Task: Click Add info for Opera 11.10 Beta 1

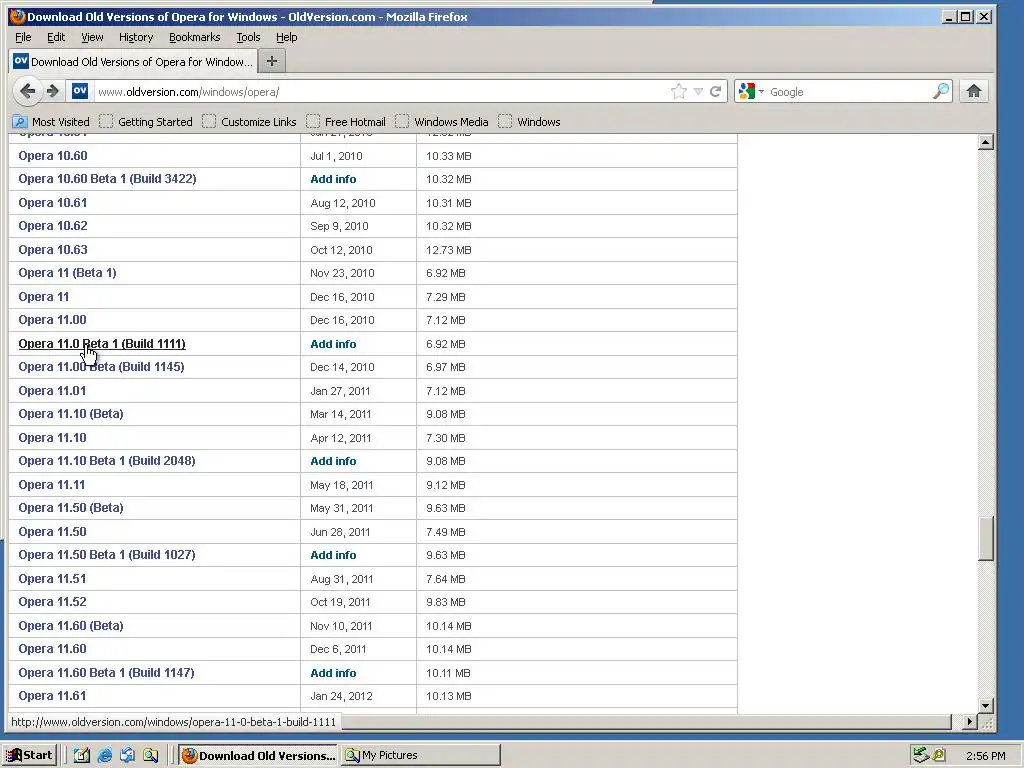Action: coord(333,461)
